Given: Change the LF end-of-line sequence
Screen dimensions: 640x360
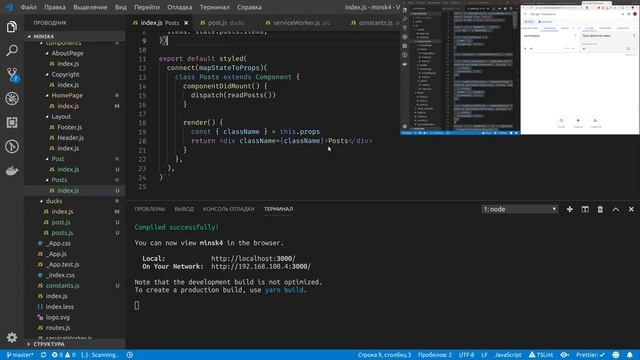Looking at the screenshot, I should coord(484,355).
